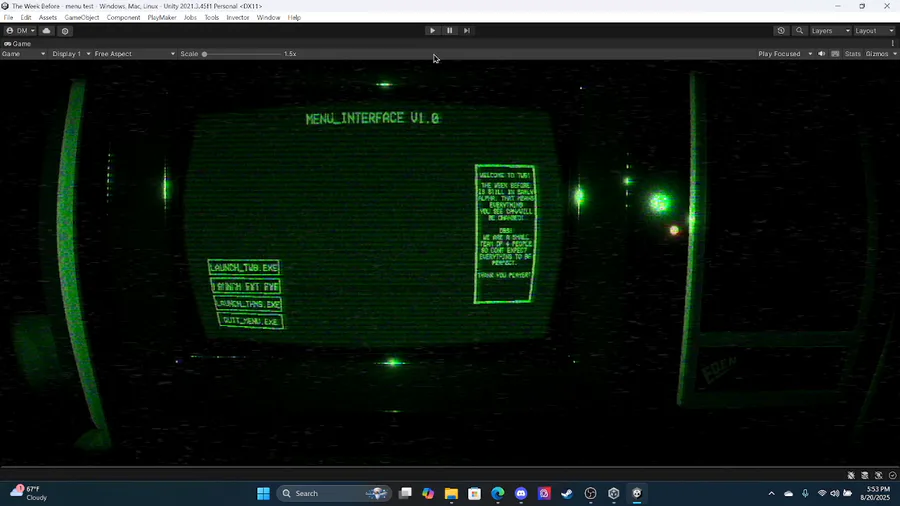Click the QUIT_MENU.EXE game button
Viewport: 900px width, 506px height.
(250, 321)
